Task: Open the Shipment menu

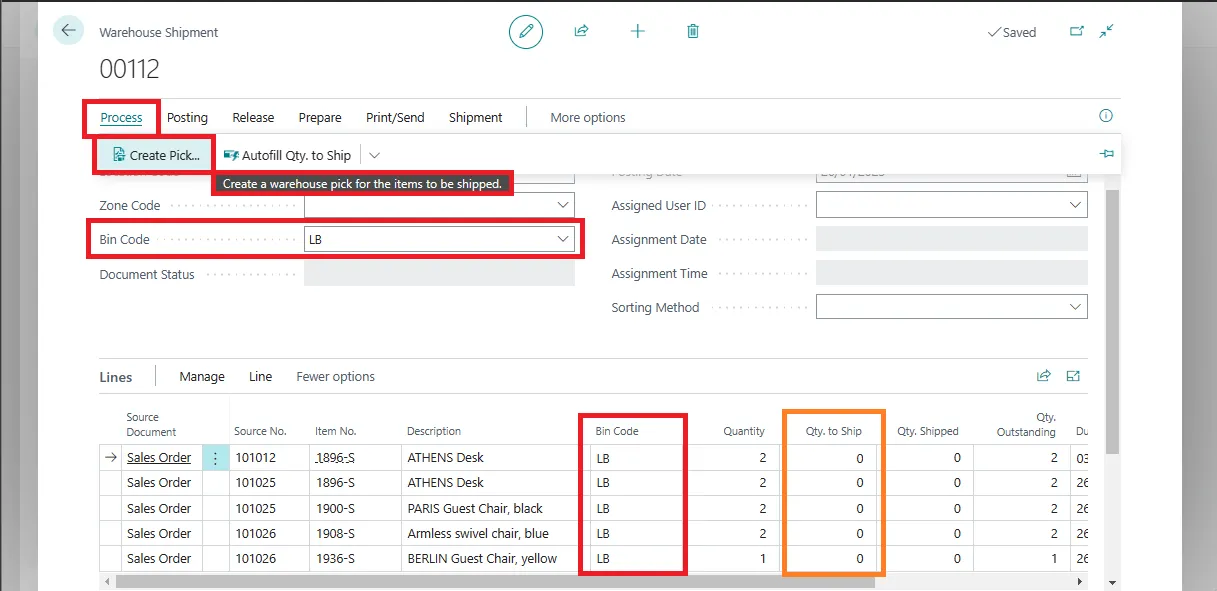Action: 475,117
